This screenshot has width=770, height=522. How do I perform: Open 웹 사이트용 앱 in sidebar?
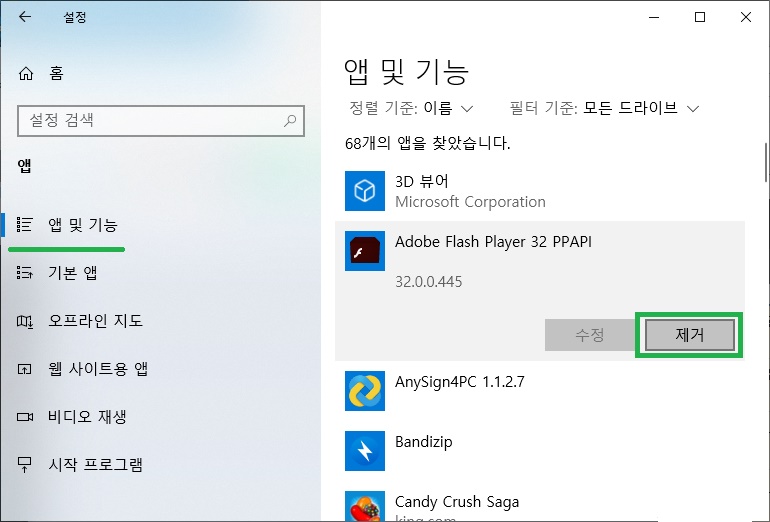[98, 369]
